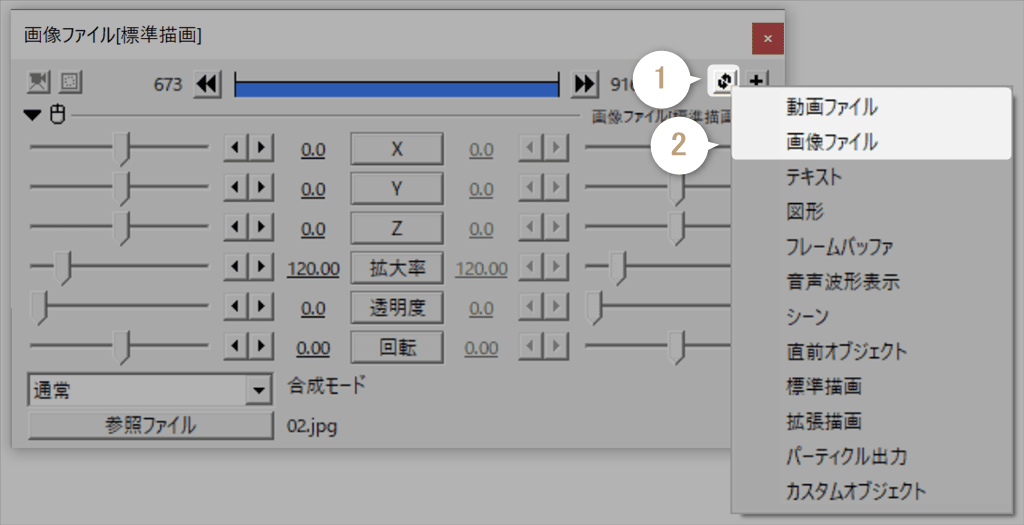The height and width of the screenshot is (525, 1024).
Task: Decrease left Y value with left arrow
Action: click(x=236, y=188)
